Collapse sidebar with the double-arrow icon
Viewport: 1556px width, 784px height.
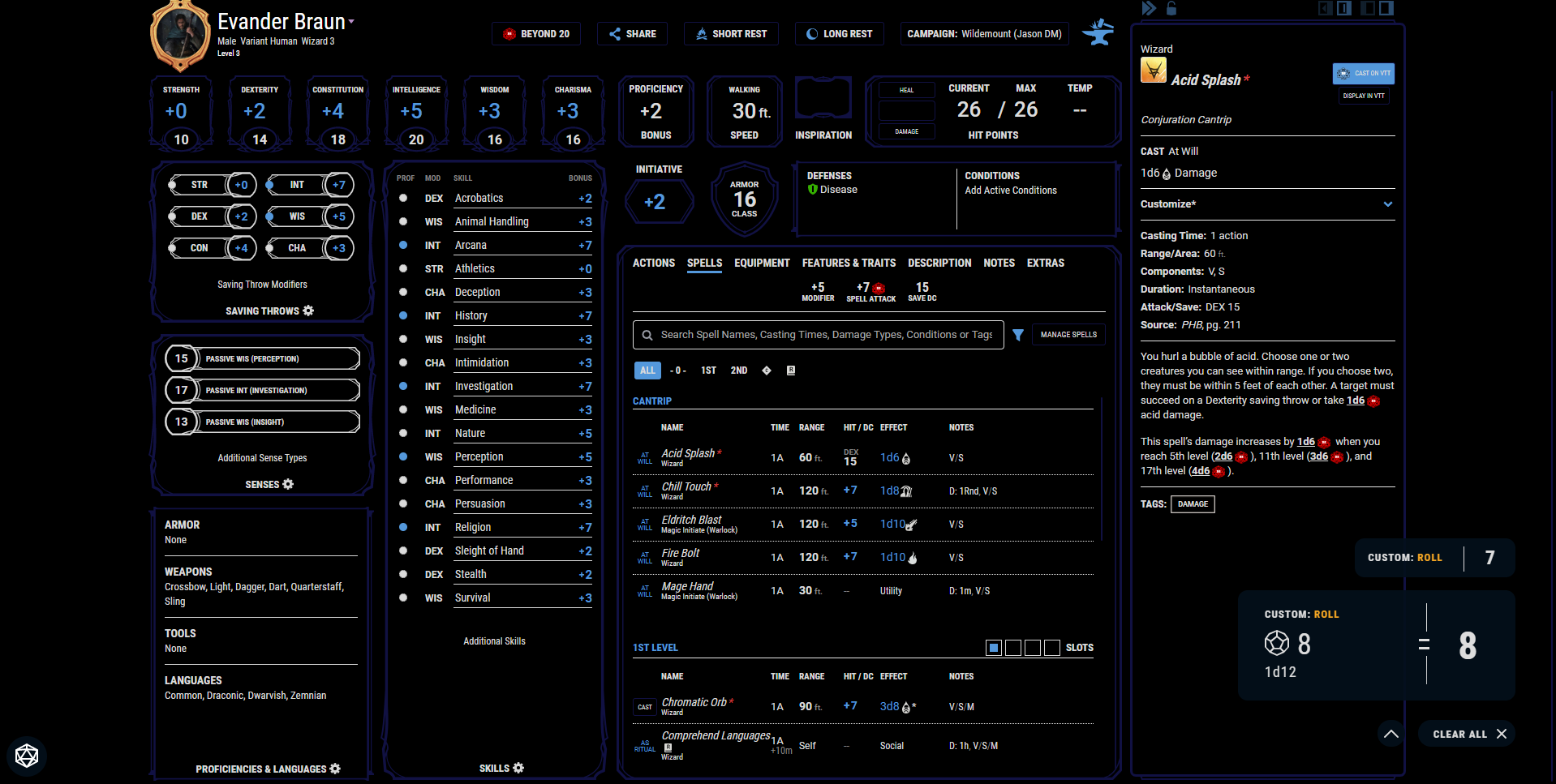coord(1149,8)
